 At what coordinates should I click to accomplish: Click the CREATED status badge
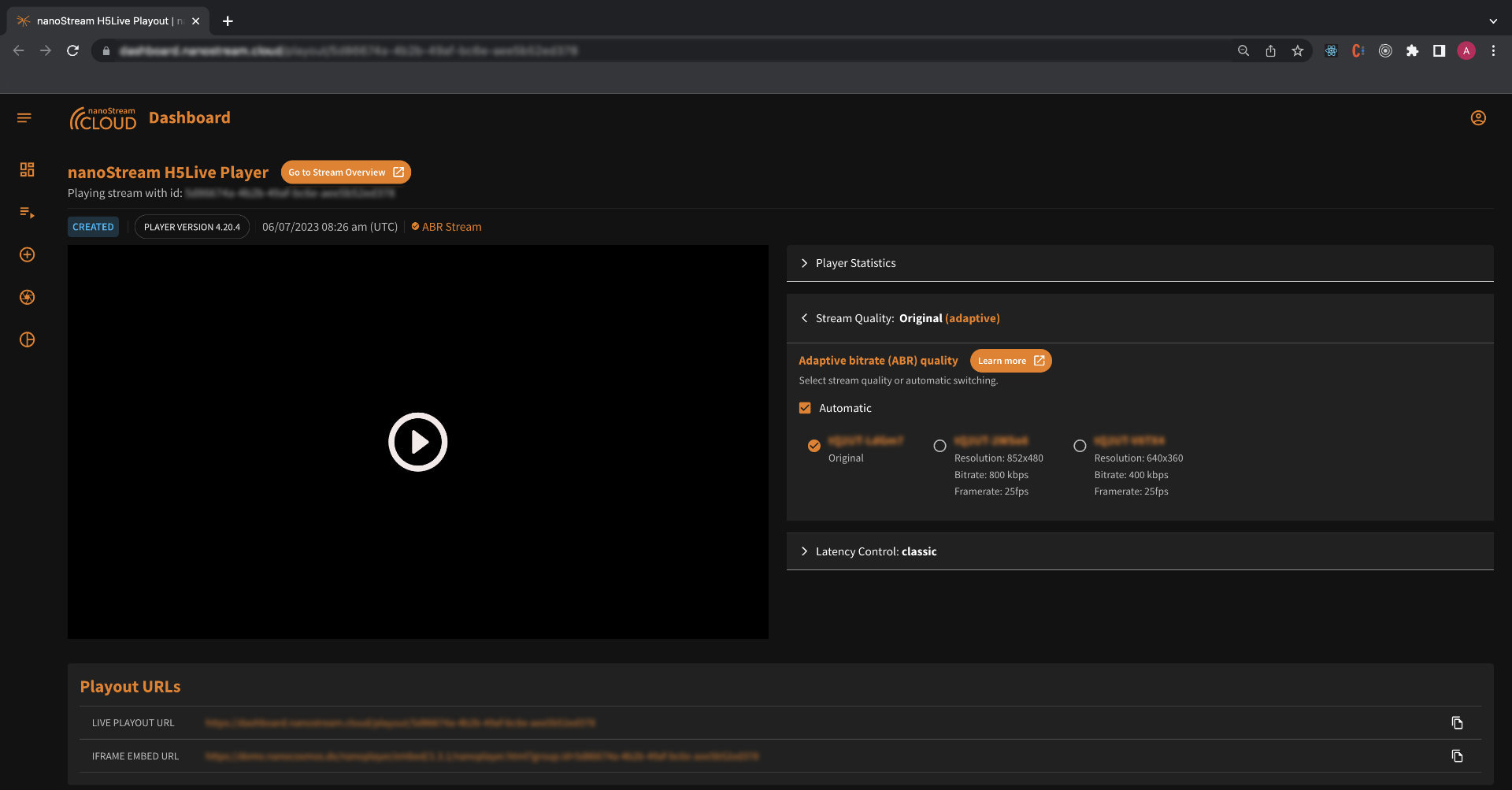tap(93, 227)
